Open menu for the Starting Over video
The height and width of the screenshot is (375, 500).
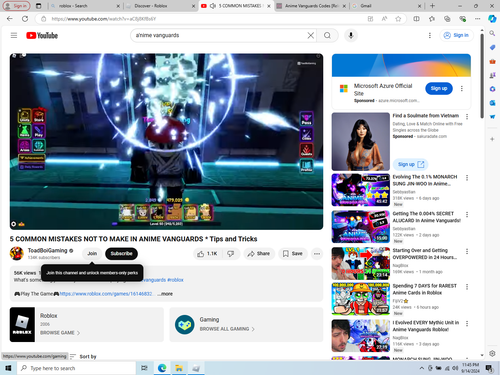pyautogui.click(x=467, y=251)
